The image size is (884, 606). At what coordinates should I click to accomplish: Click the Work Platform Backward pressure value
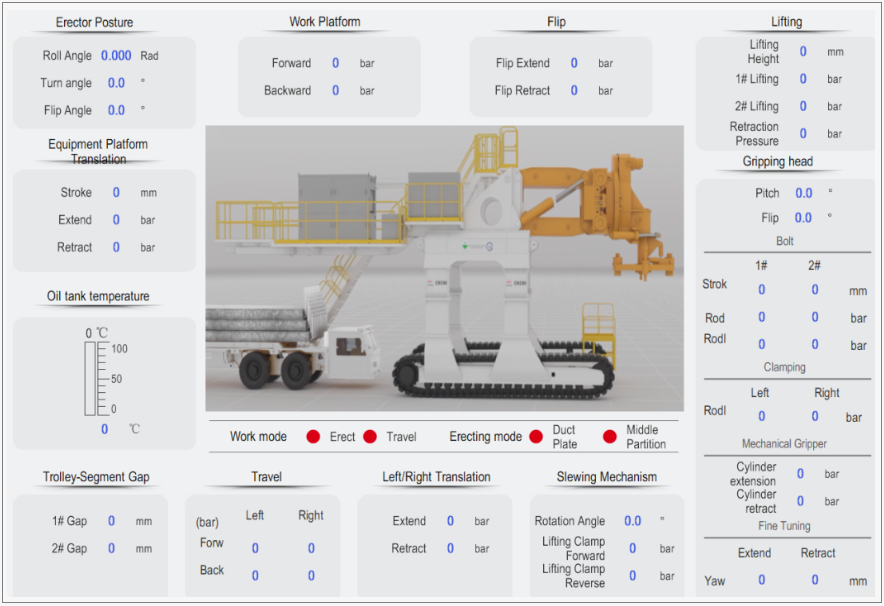(x=335, y=90)
